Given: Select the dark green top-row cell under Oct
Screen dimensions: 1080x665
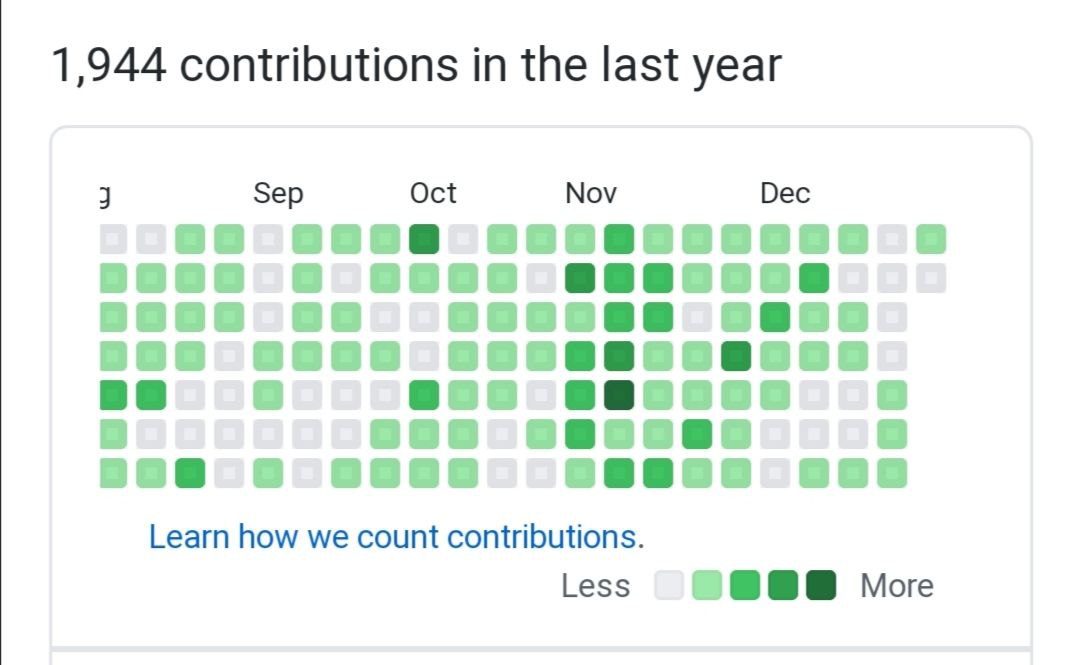Looking at the screenshot, I should coord(424,240).
